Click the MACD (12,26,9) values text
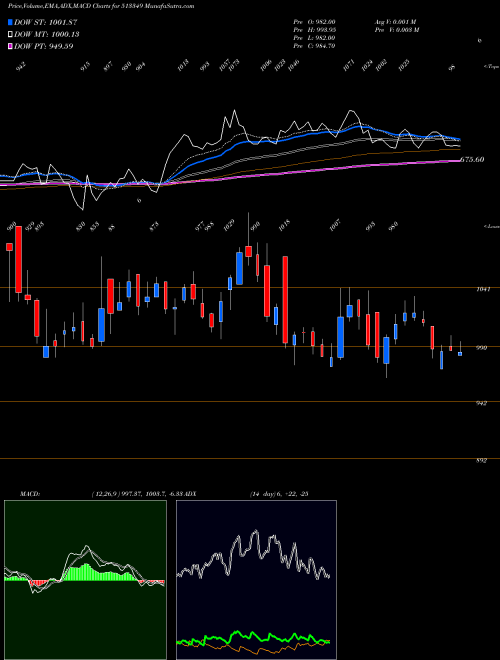This screenshot has height=660, width=500. point(137,494)
